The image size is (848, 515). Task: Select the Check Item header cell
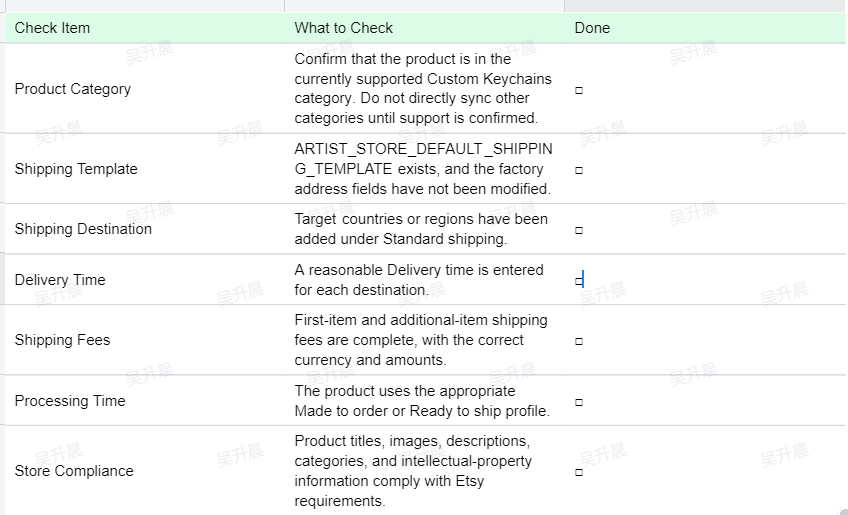click(x=145, y=28)
